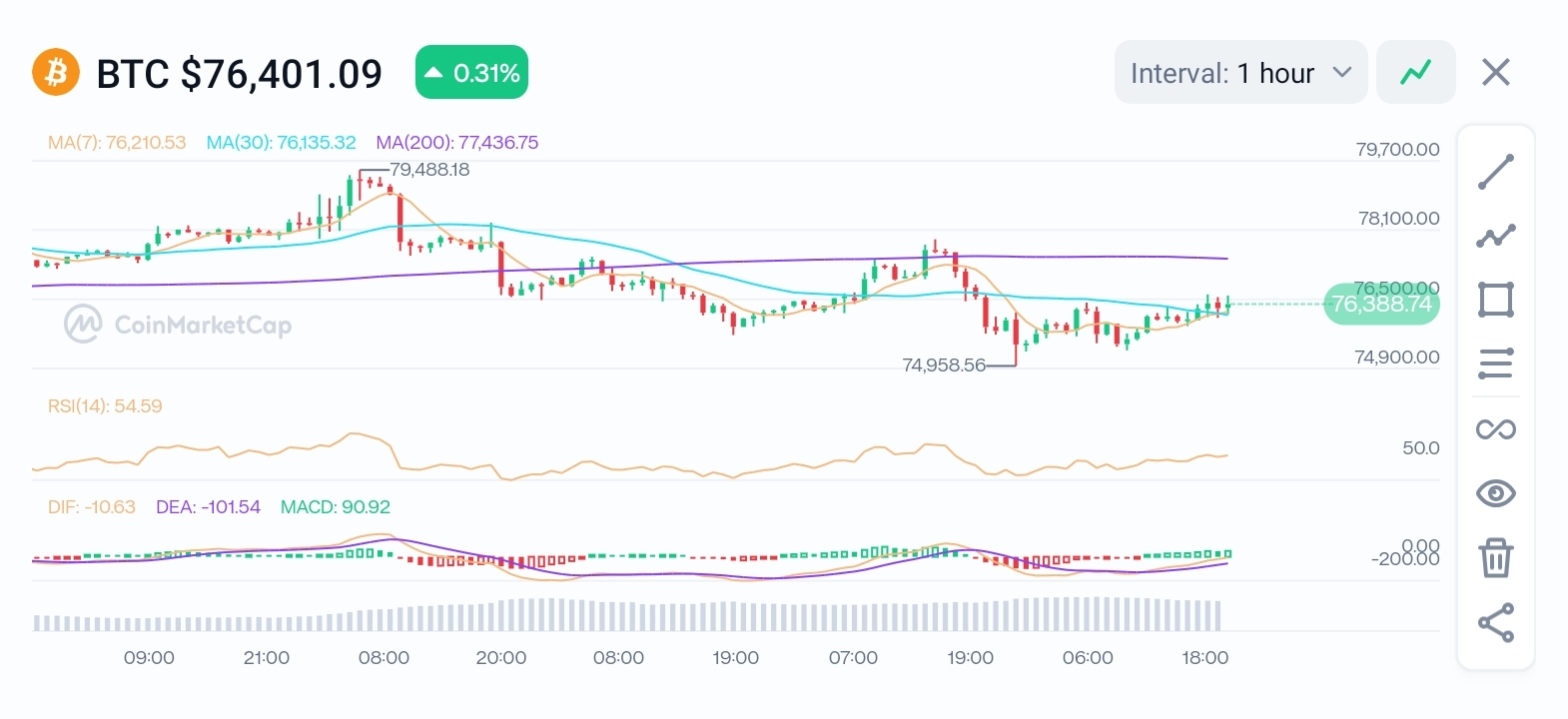Click the MACD indicator value label
The image size is (1568, 719).
335,507
